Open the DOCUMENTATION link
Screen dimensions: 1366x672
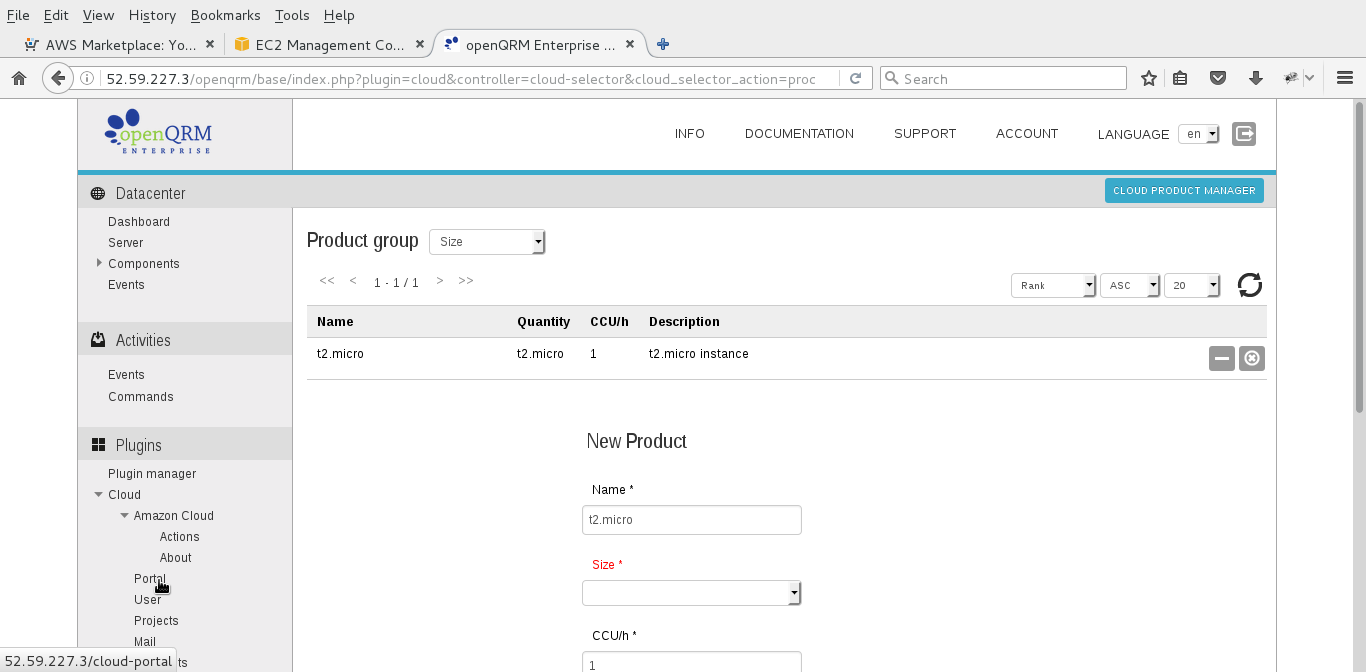point(799,133)
